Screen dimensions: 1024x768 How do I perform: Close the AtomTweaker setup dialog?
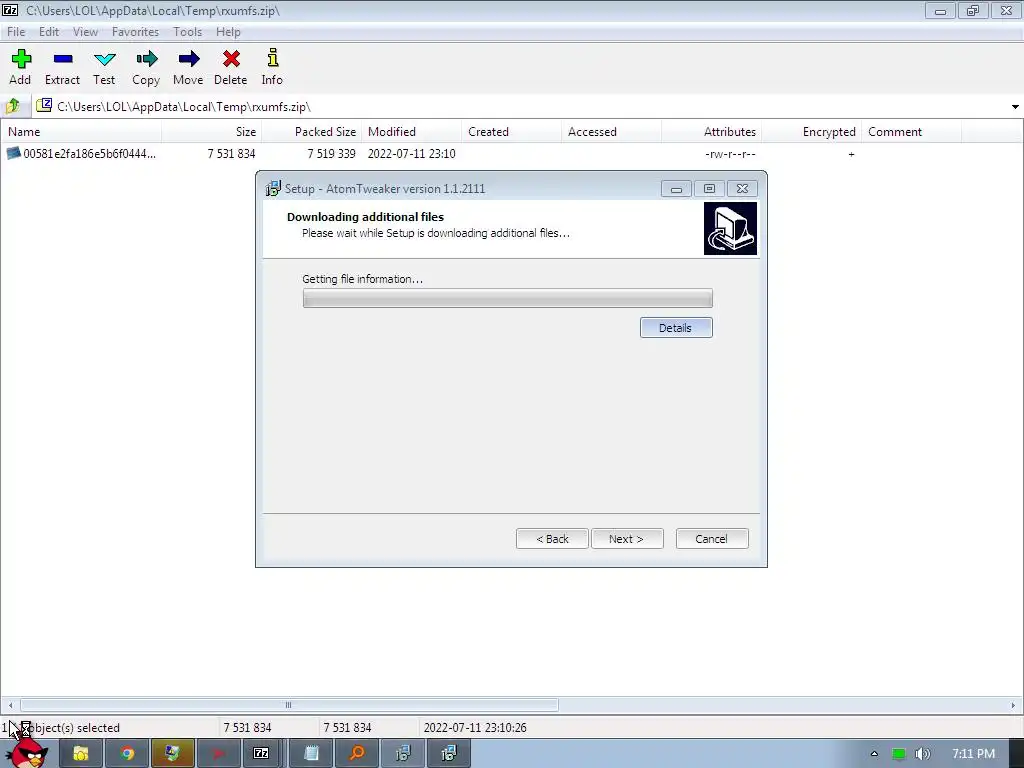click(743, 189)
